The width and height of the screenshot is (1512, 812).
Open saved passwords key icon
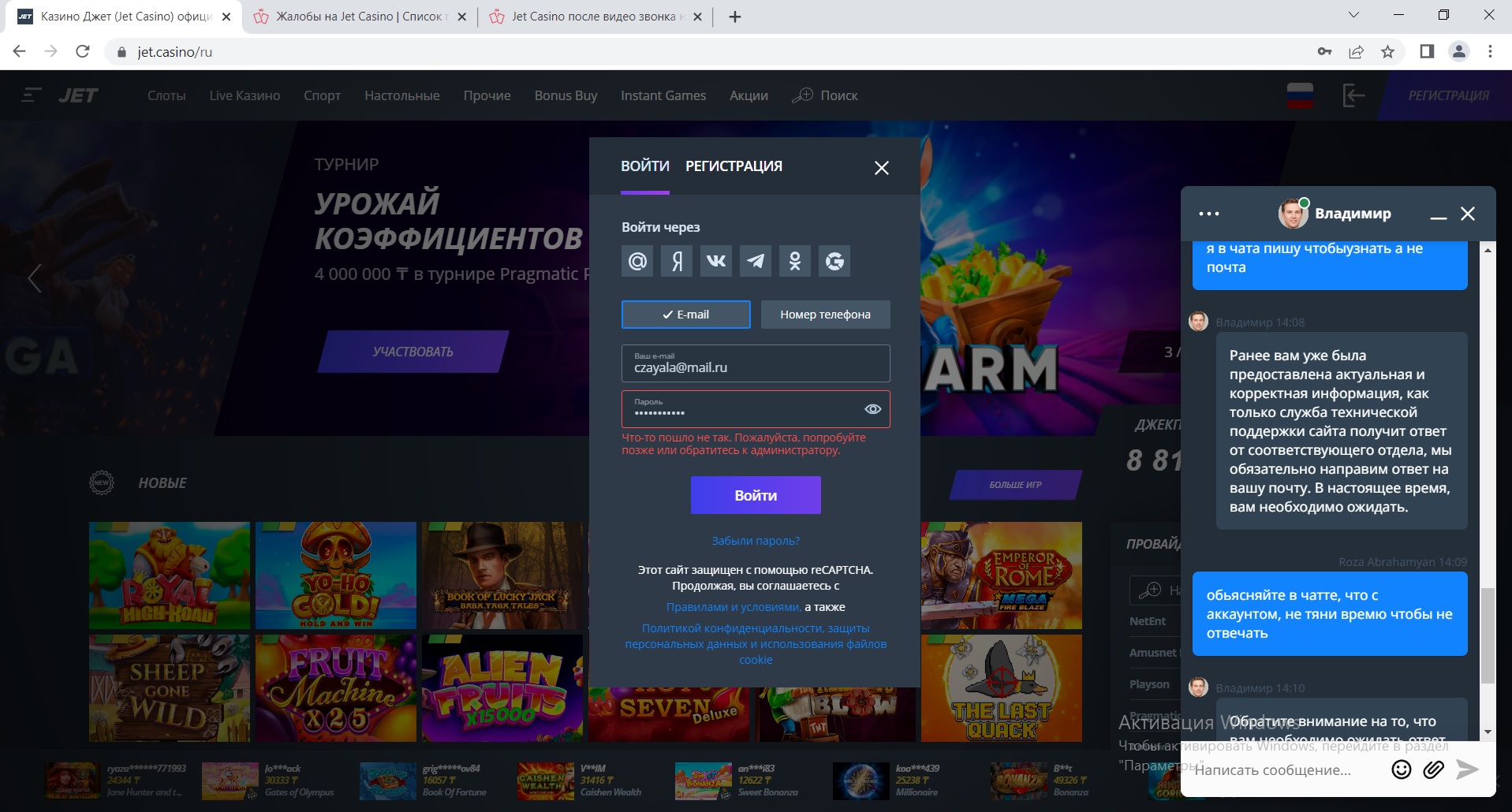click(1324, 52)
